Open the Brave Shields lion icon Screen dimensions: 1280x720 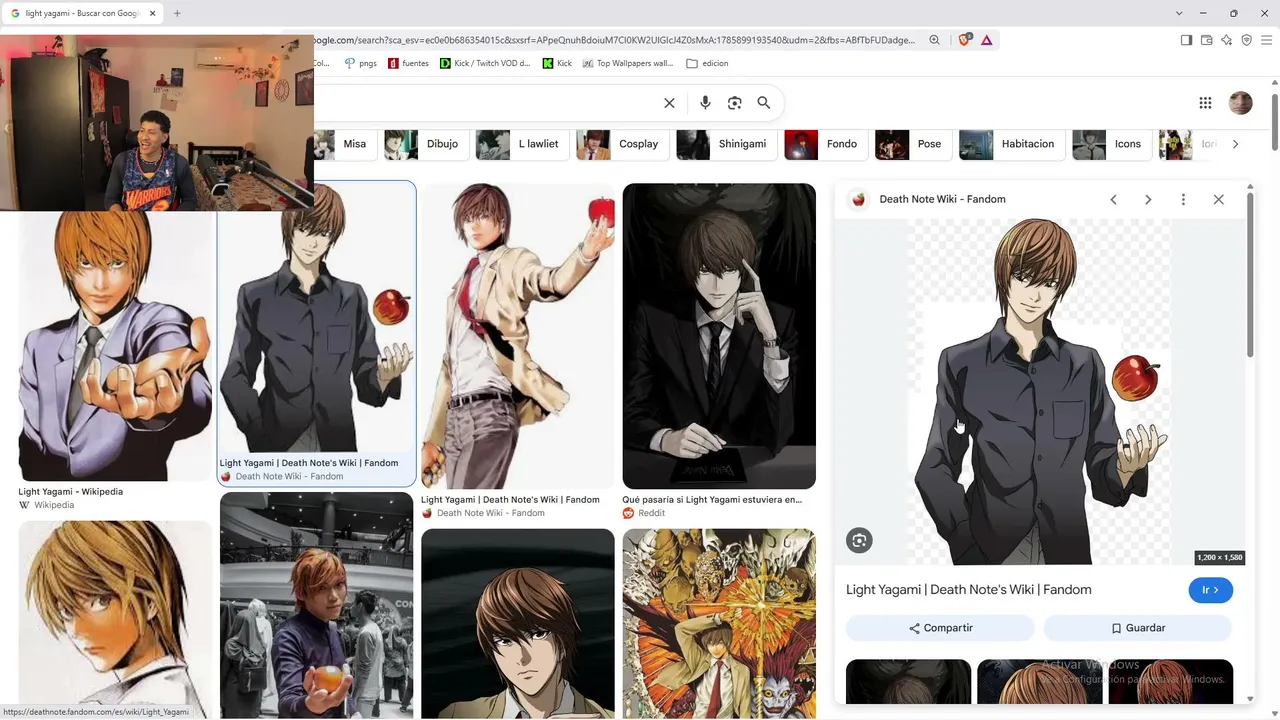(x=964, y=40)
